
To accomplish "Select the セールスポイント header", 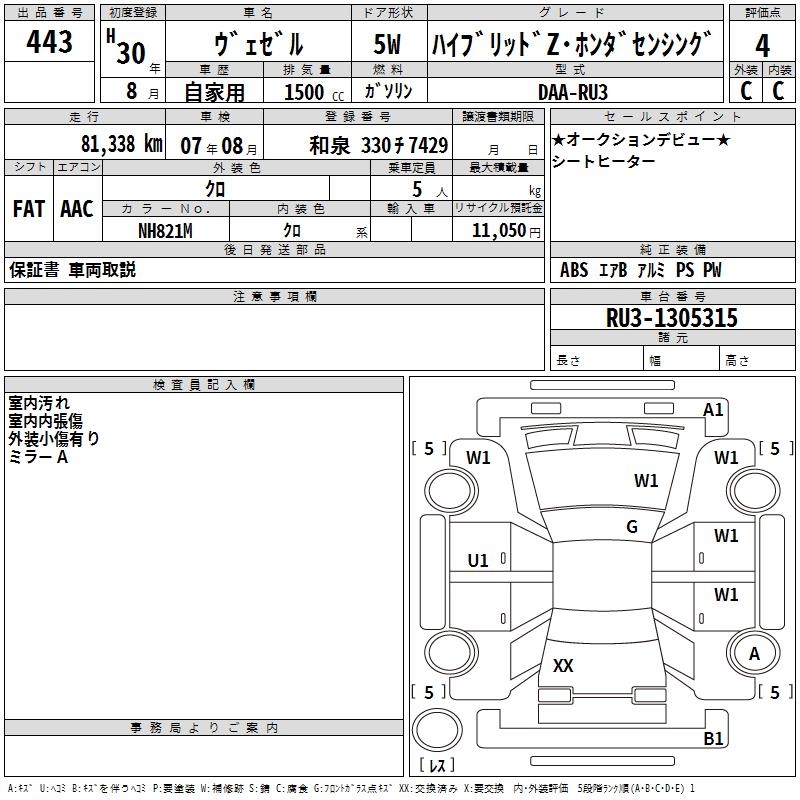I will click(x=672, y=116).
